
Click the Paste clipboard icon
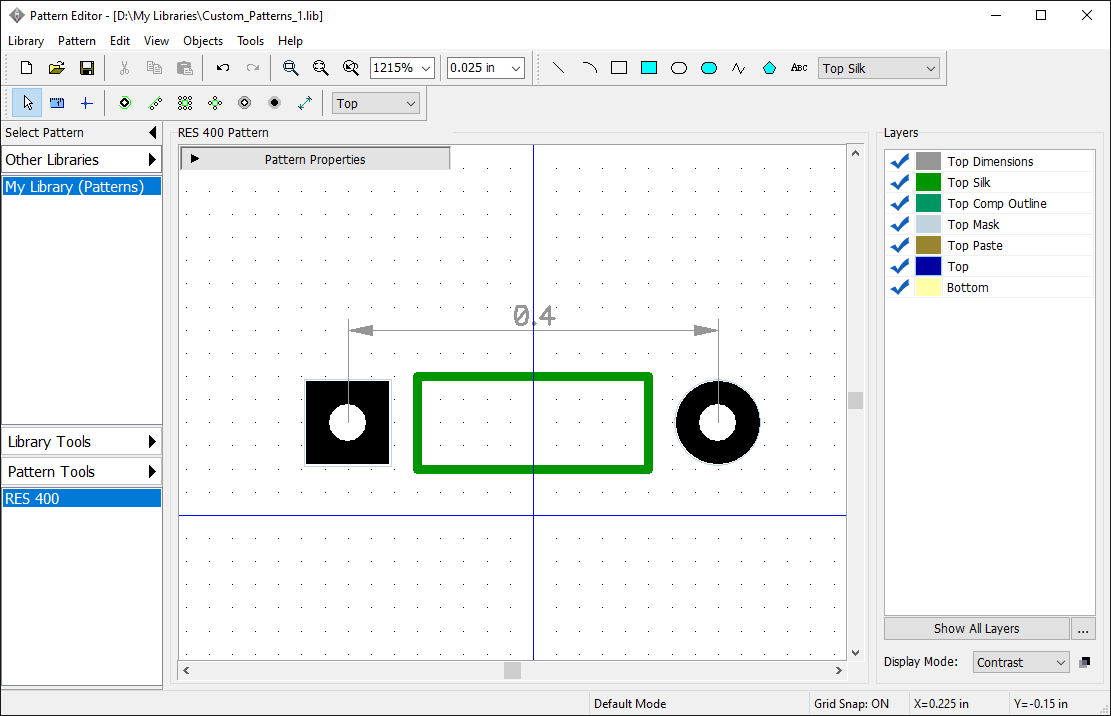point(184,68)
